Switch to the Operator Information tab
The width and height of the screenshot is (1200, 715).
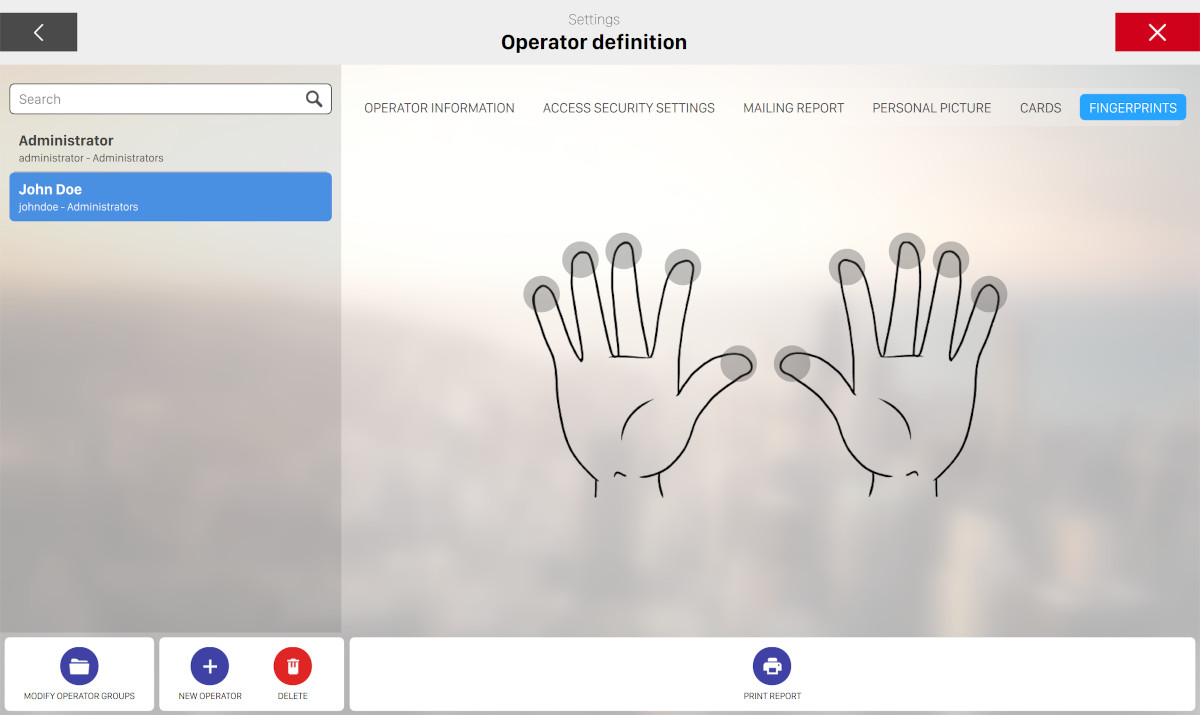(x=439, y=108)
